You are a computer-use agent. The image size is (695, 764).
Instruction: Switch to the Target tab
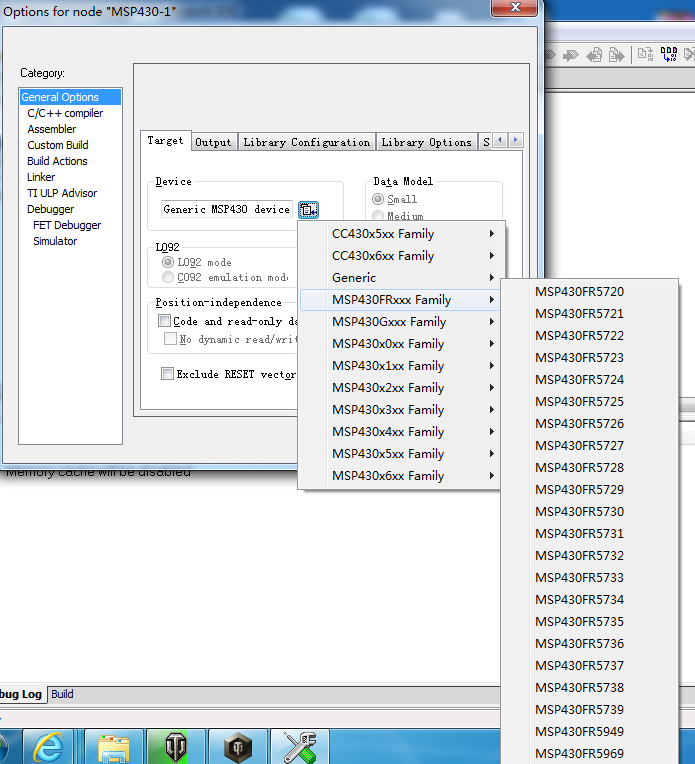coord(165,141)
